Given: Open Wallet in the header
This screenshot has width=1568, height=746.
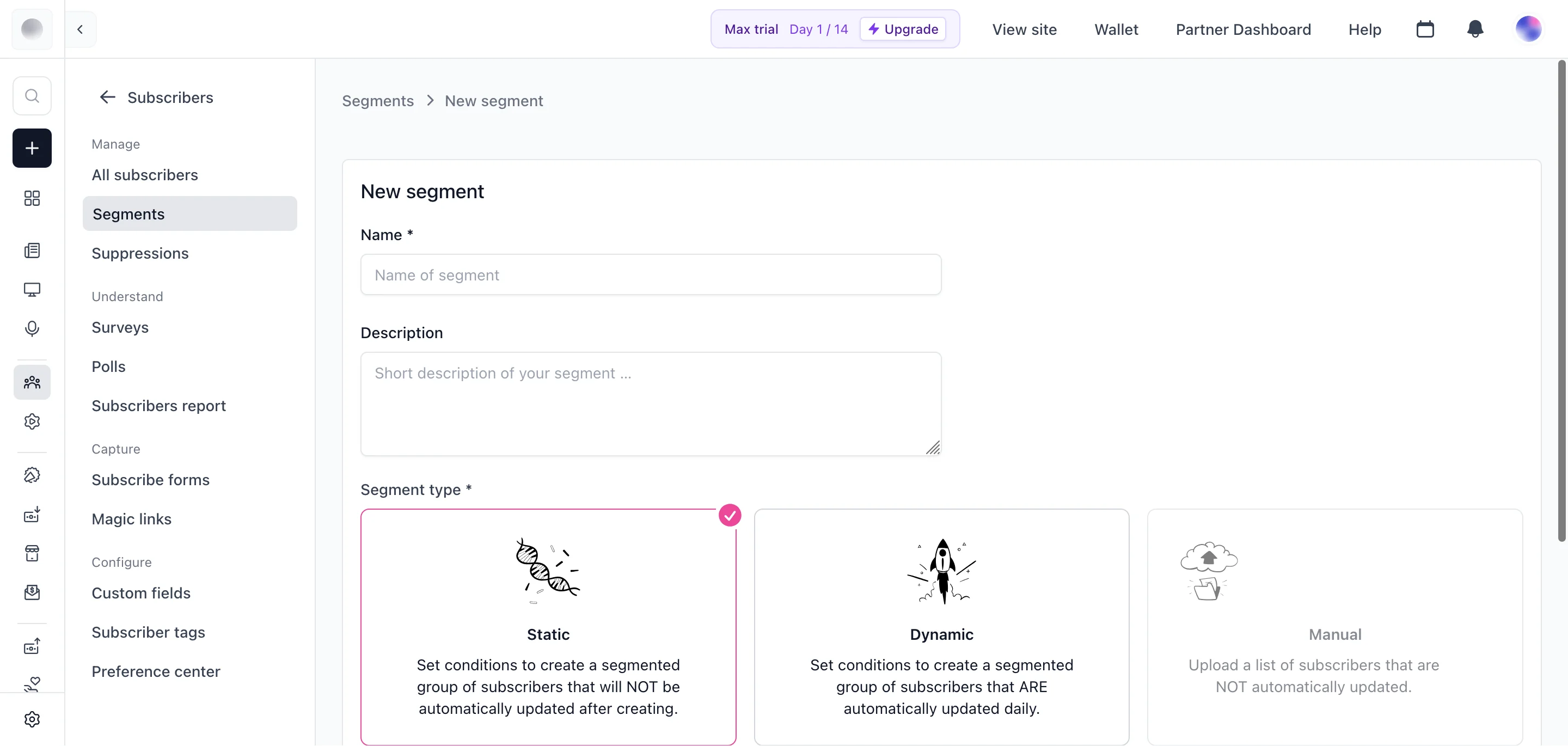Looking at the screenshot, I should click(1116, 29).
